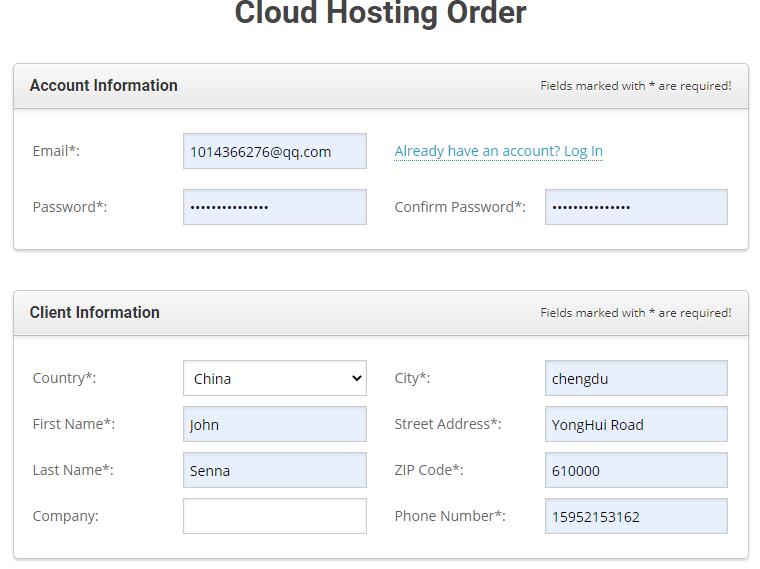760x569 pixels.
Task: Click the ZIP Code field showing 610000
Action: [x=636, y=470]
